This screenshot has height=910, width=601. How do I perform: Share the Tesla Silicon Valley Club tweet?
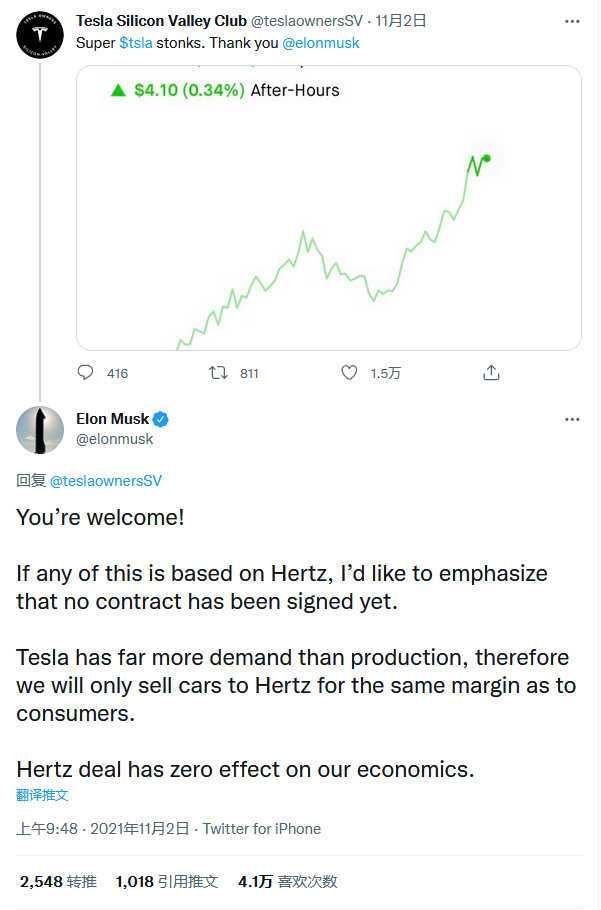[x=491, y=373]
